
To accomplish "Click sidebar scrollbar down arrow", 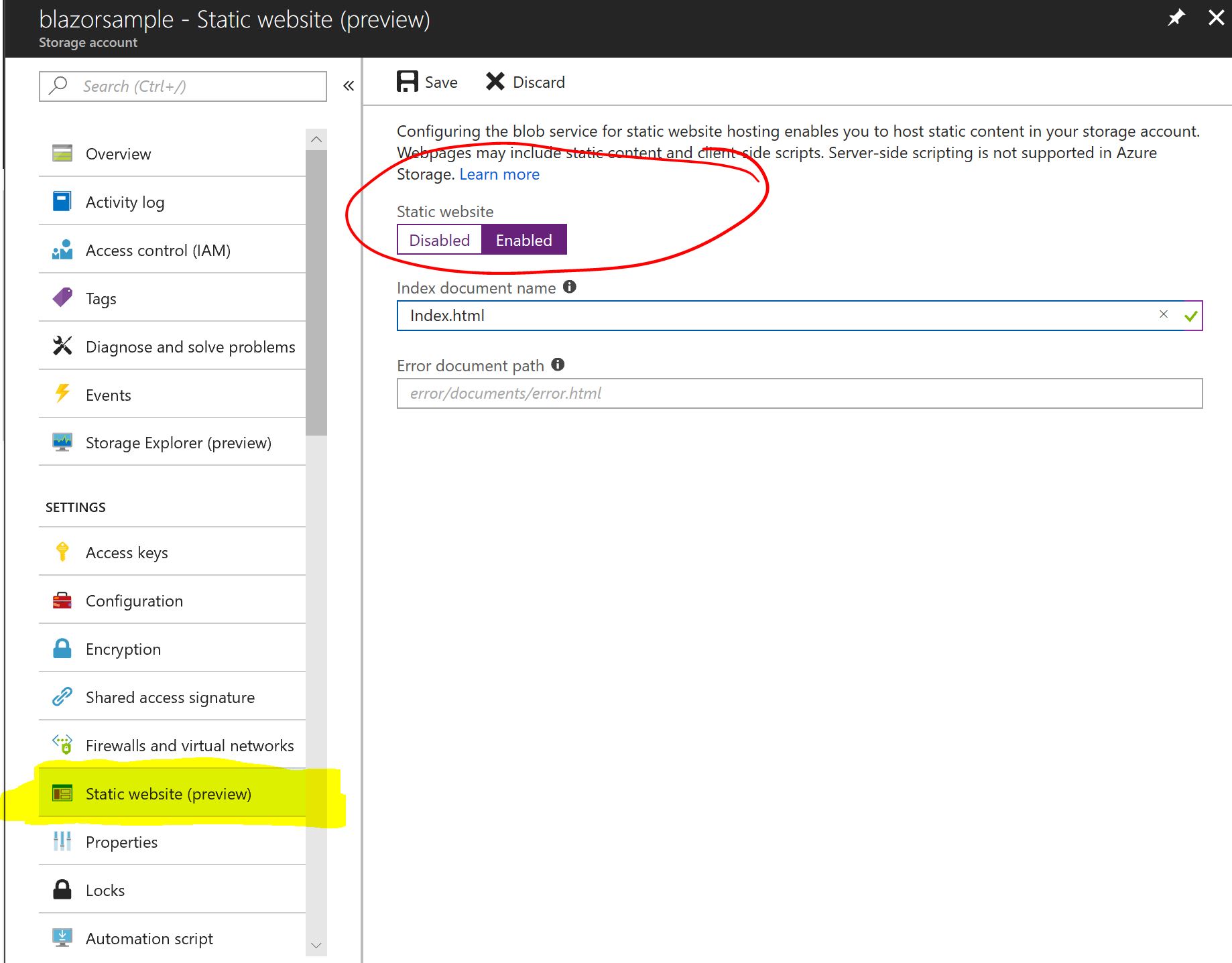I will pos(316,945).
